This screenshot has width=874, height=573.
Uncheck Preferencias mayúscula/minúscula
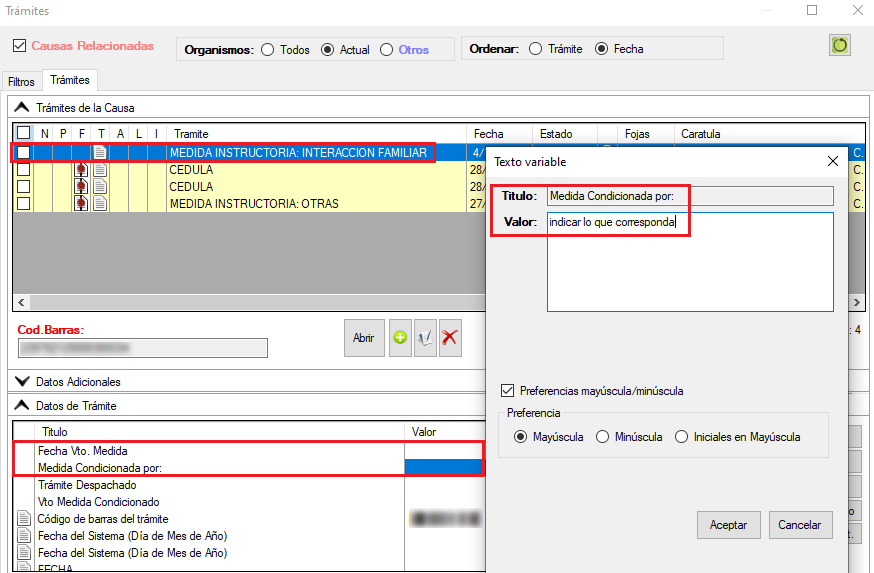coord(508,391)
